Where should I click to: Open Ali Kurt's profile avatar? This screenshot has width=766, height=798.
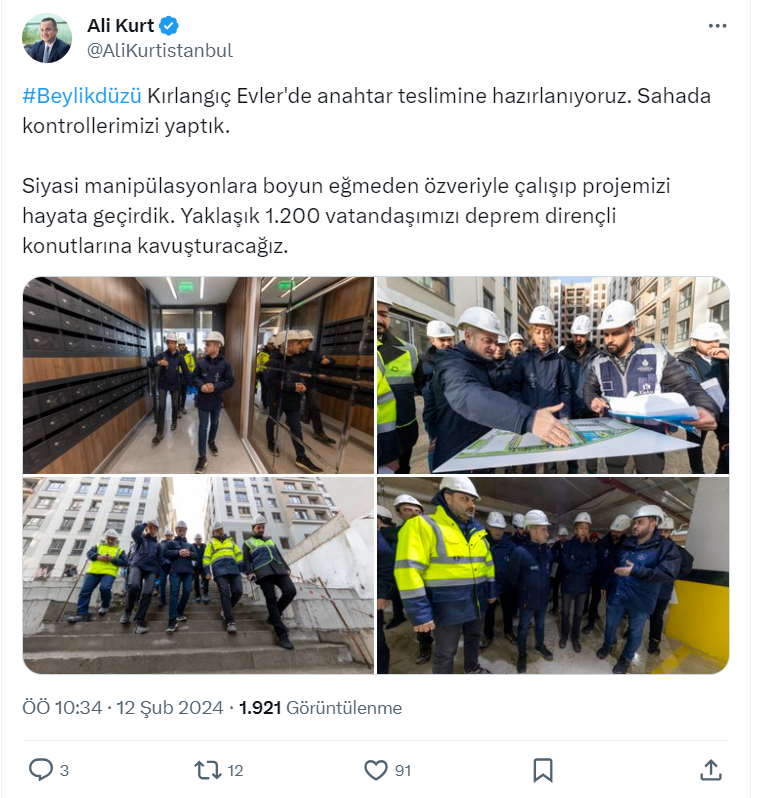pyautogui.click(x=47, y=38)
